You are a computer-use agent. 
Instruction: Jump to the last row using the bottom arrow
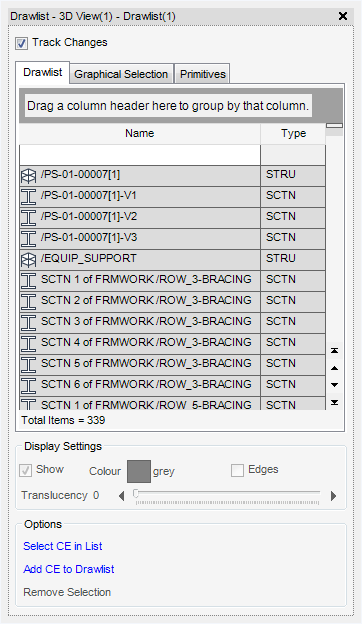(335, 402)
